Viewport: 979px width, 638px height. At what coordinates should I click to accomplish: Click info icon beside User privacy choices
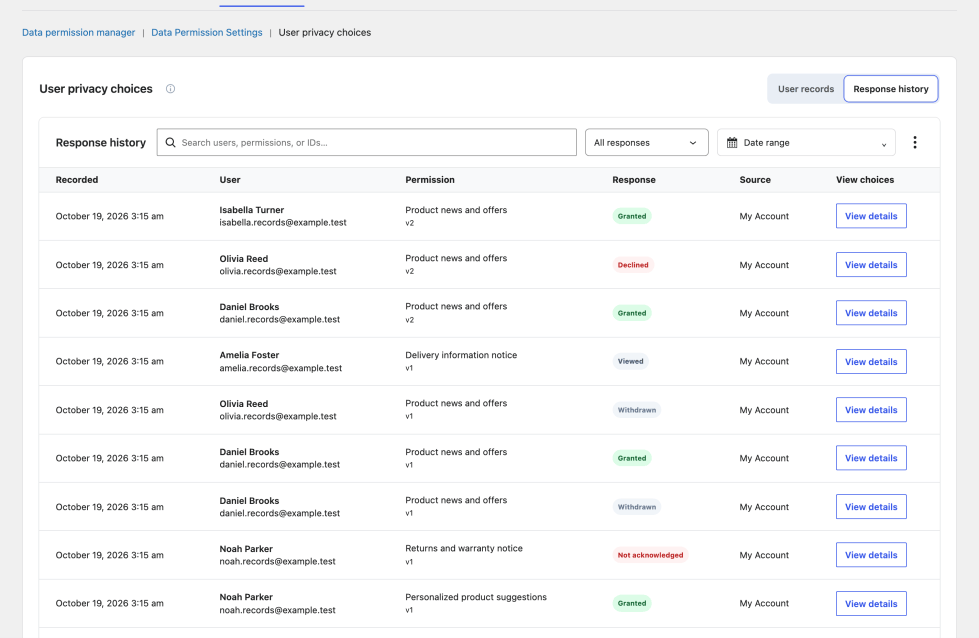(x=170, y=89)
